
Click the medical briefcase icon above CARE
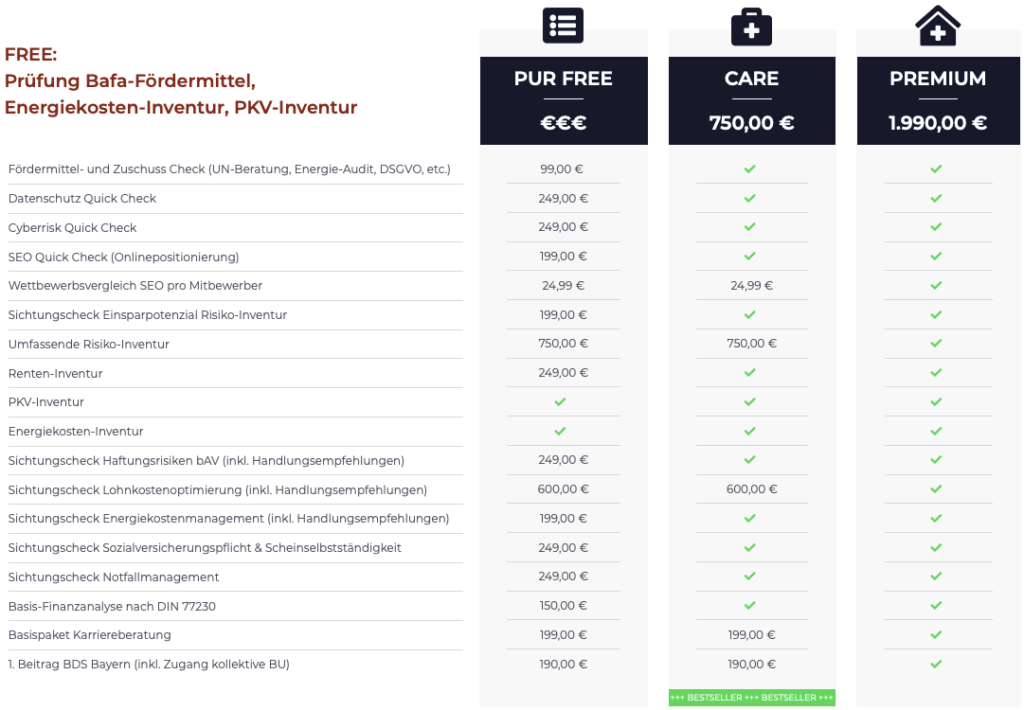pyautogui.click(x=751, y=27)
